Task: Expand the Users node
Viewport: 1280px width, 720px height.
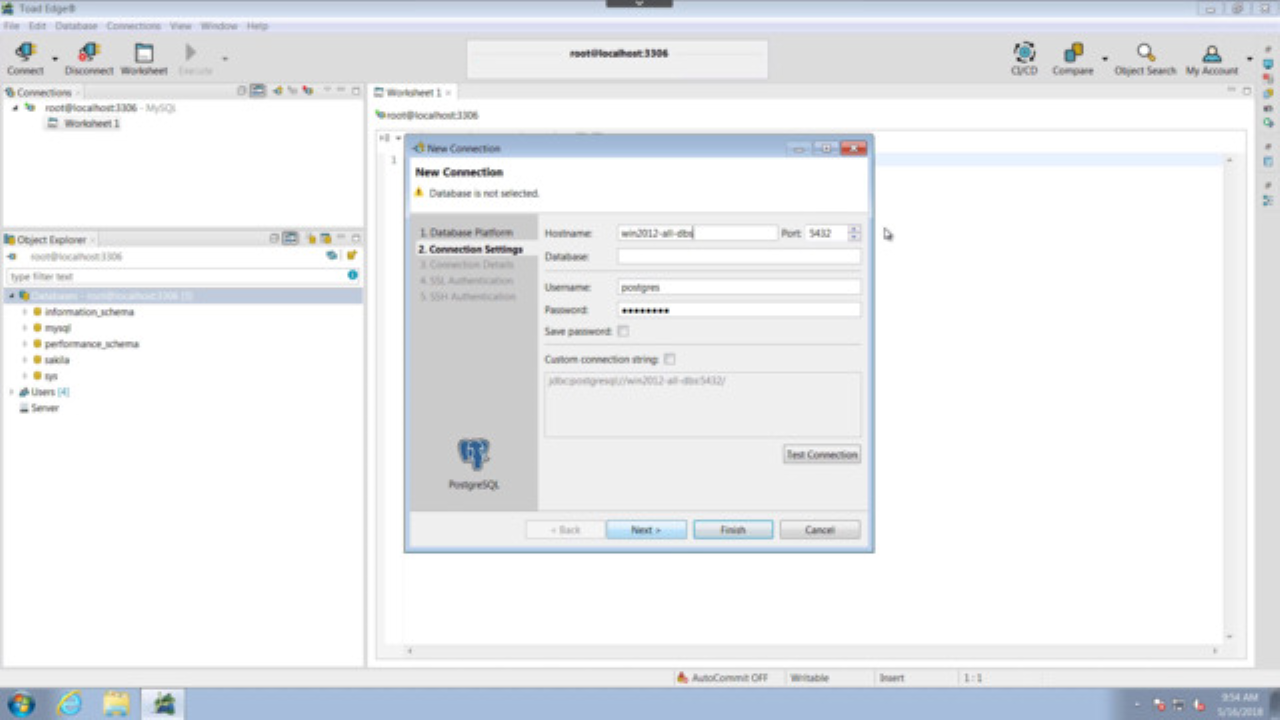Action: tap(12, 392)
